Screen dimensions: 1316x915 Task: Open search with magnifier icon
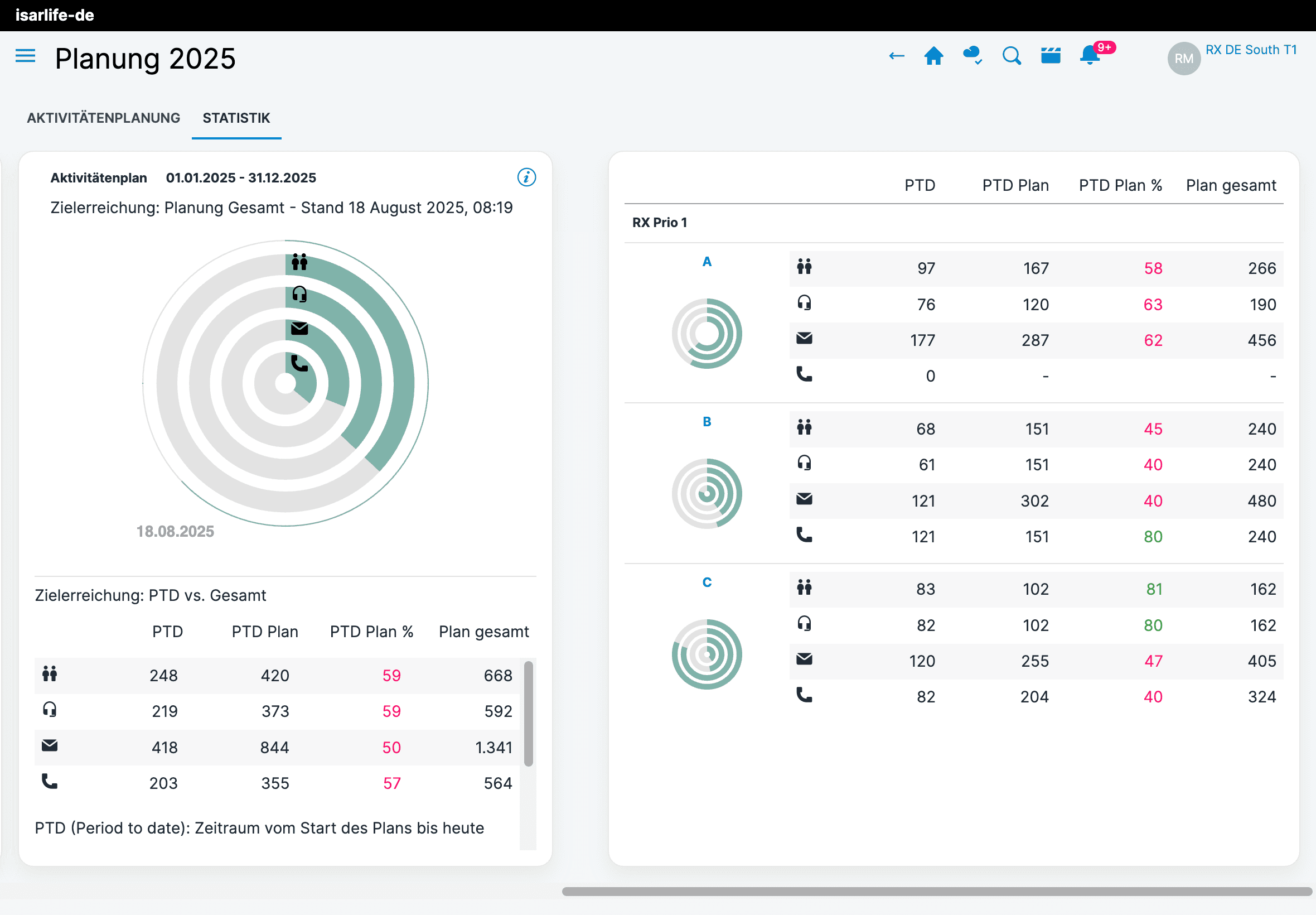(x=1012, y=56)
